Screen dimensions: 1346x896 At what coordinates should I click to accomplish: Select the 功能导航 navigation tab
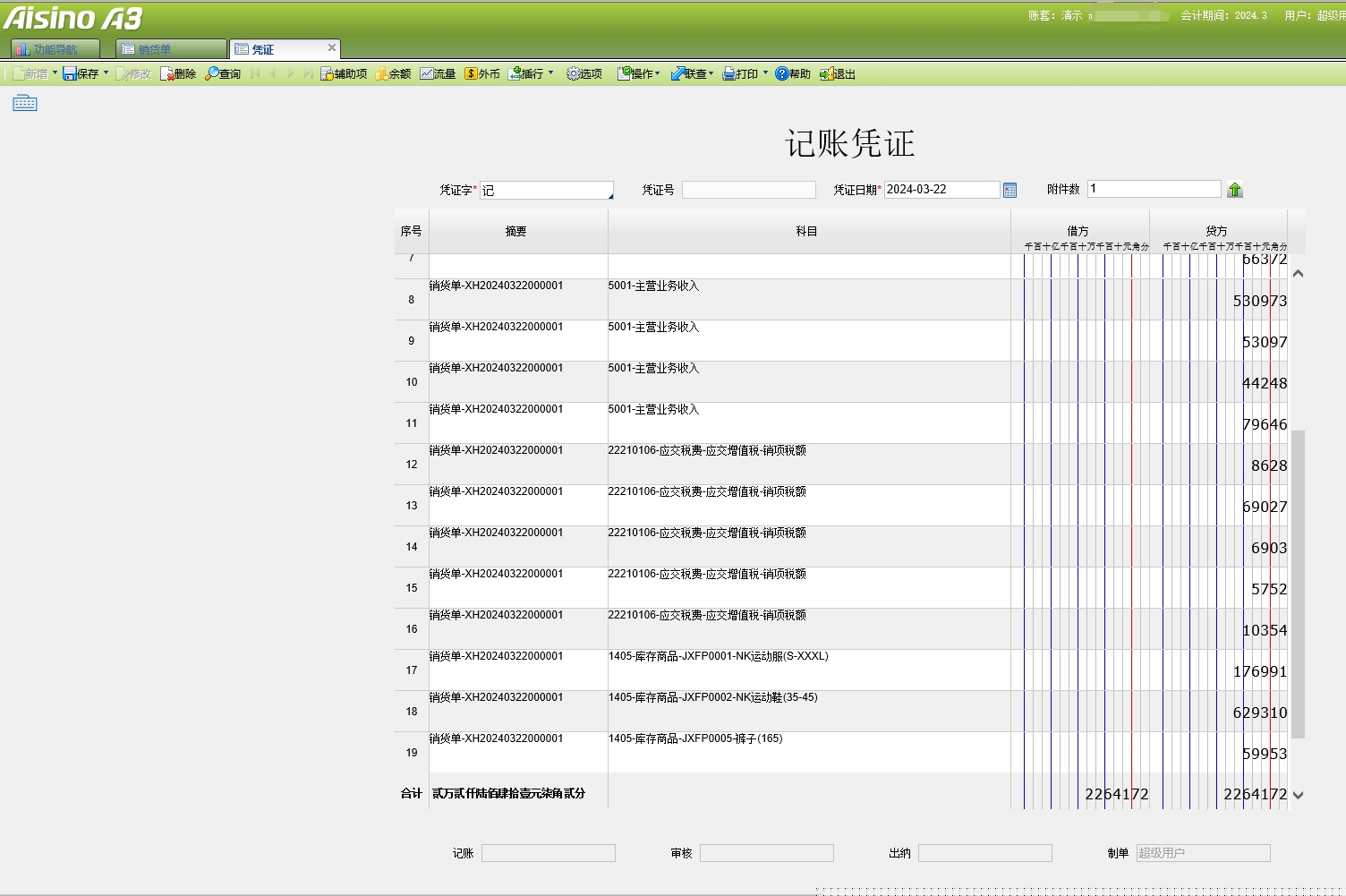tap(56, 49)
